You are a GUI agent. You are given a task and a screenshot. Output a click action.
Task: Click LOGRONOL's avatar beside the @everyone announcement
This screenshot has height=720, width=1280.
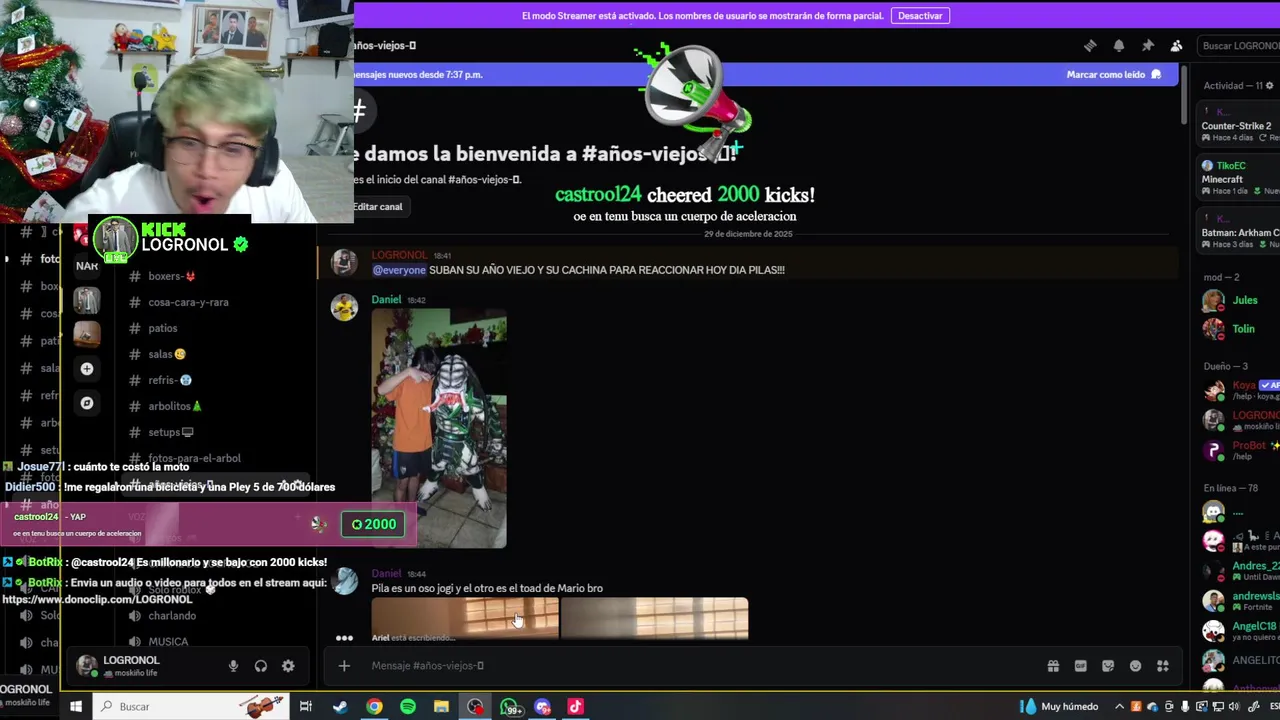click(x=344, y=262)
